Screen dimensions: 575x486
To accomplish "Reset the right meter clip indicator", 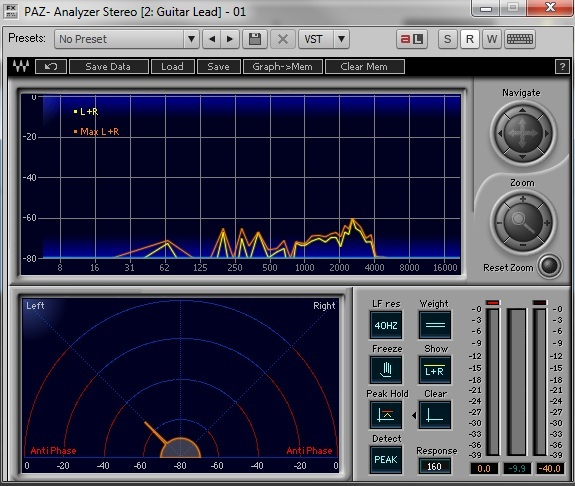I will (x=539, y=303).
